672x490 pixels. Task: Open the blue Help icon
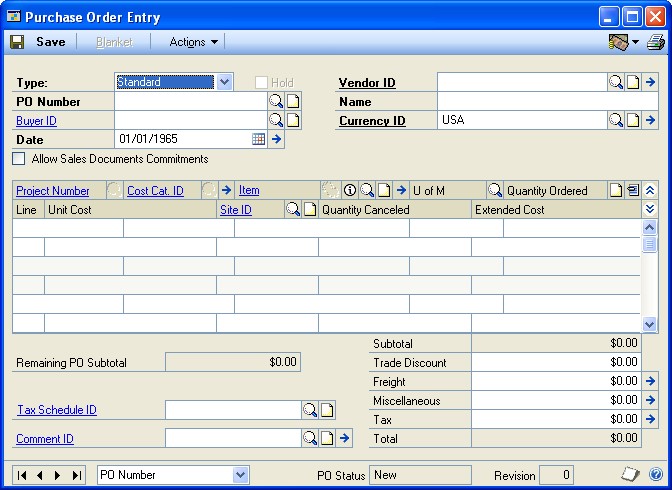tap(656, 474)
